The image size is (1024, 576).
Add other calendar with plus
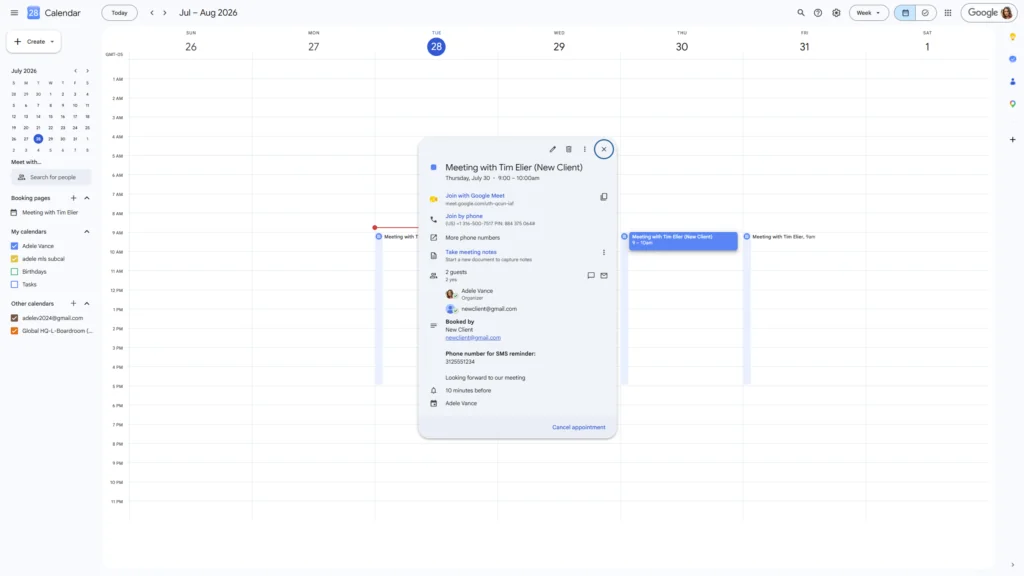click(73, 304)
